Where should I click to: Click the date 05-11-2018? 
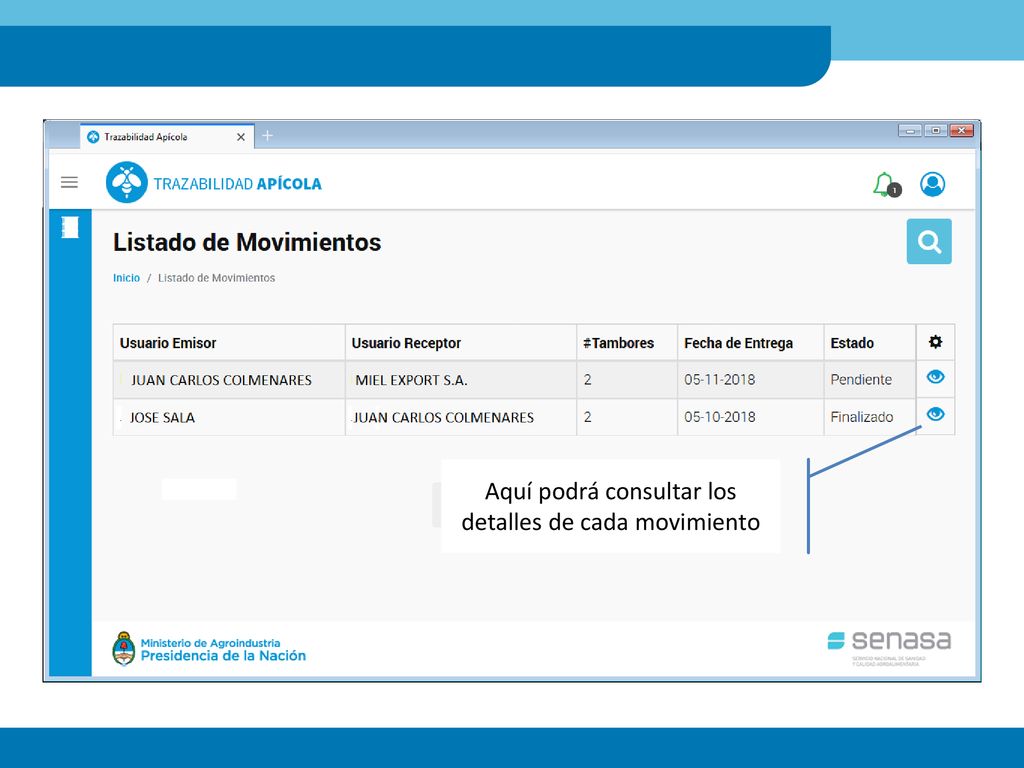[x=720, y=379]
